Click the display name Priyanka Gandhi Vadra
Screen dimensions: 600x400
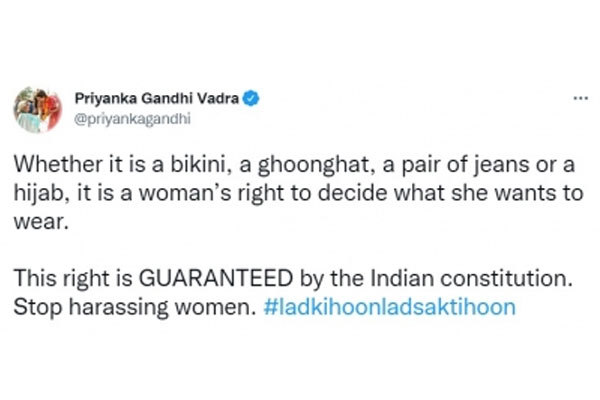[x=159, y=98]
